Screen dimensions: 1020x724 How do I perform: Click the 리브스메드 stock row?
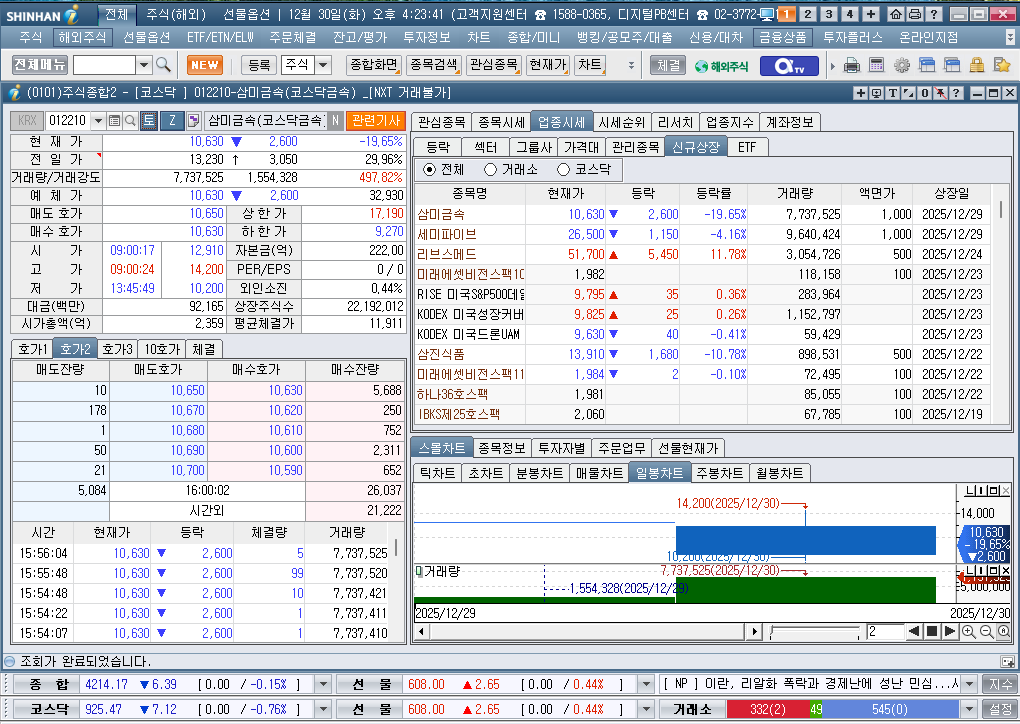703,254
